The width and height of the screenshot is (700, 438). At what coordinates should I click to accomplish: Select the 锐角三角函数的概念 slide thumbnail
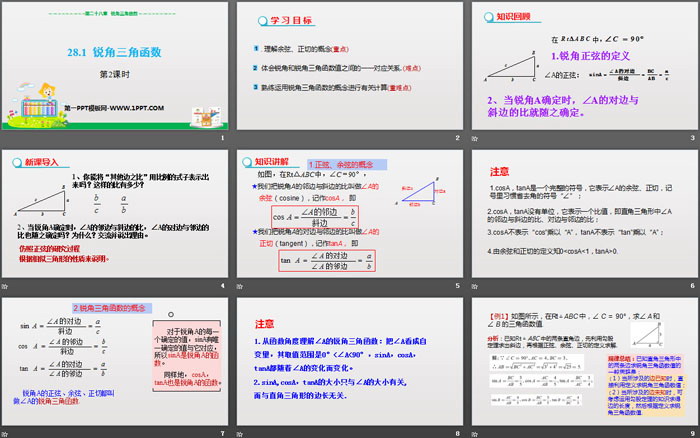pyautogui.click(x=115, y=362)
